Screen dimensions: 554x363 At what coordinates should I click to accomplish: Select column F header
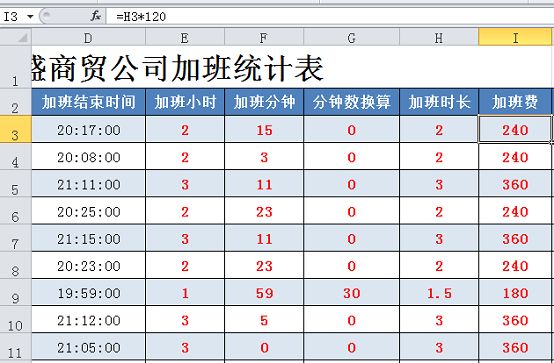click(264, 37)
